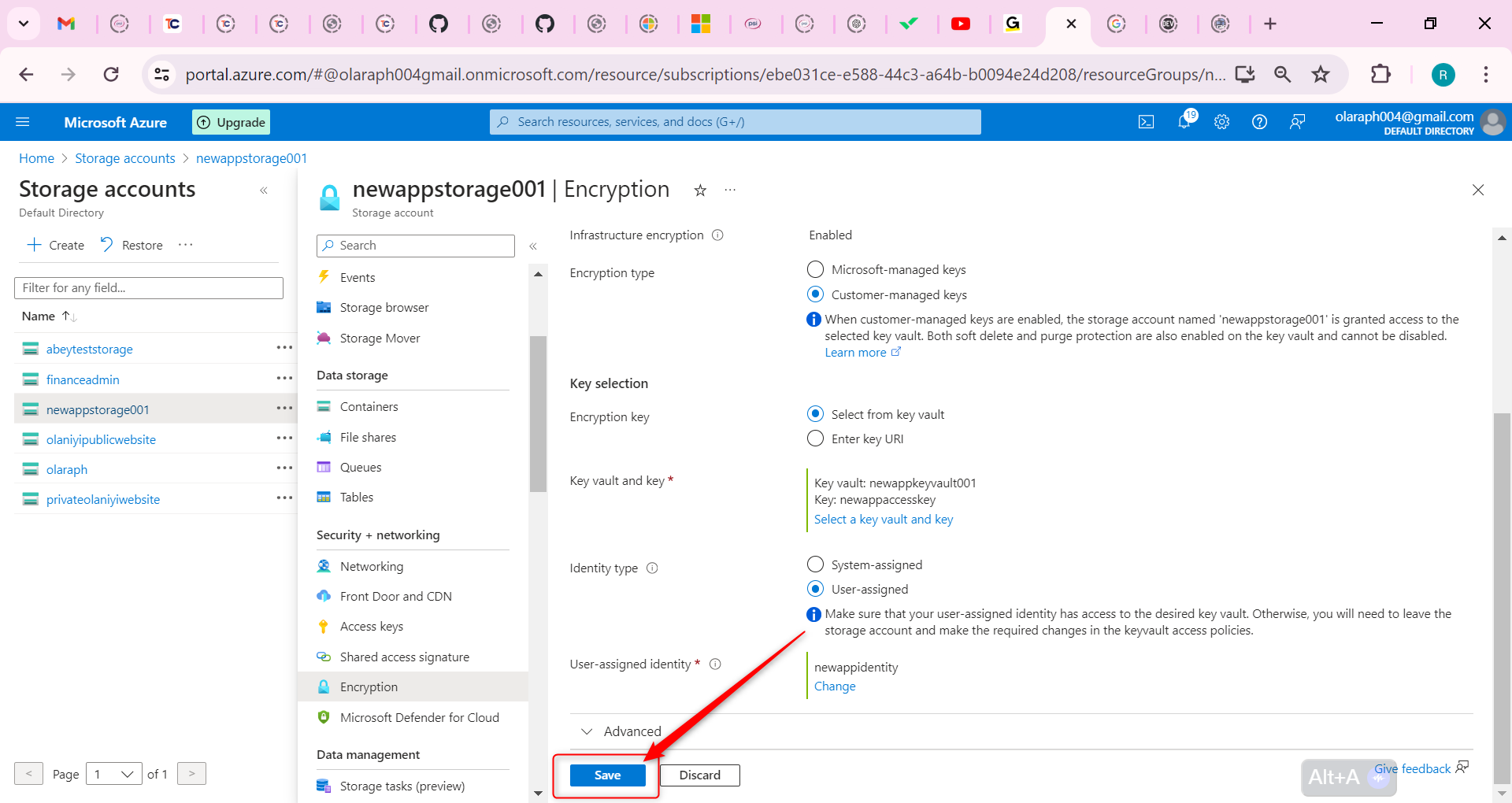1512x803 pixels.
Task: Open the portal settings gear
Action: 1221,122
